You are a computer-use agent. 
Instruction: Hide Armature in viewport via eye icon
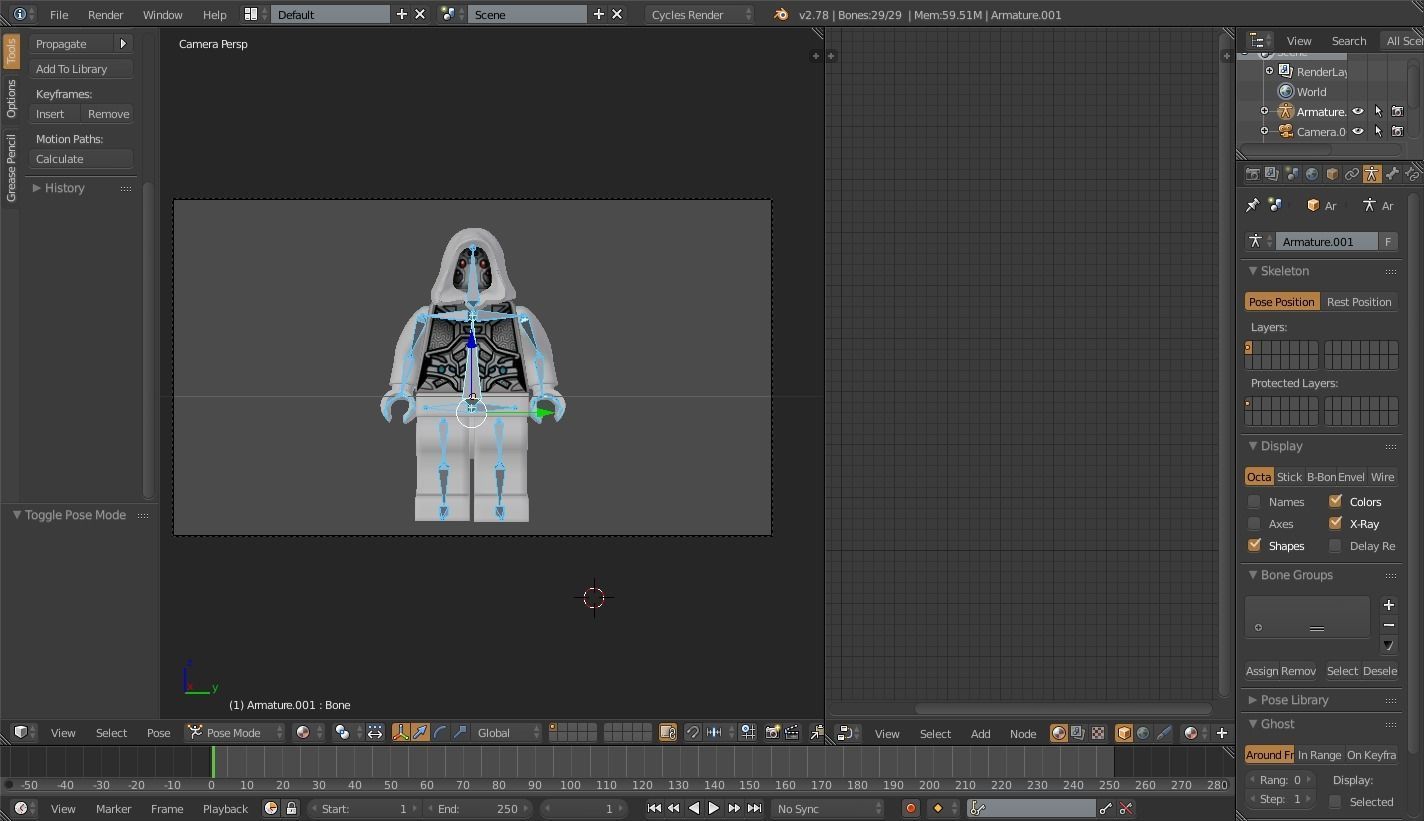[1358, 112]
